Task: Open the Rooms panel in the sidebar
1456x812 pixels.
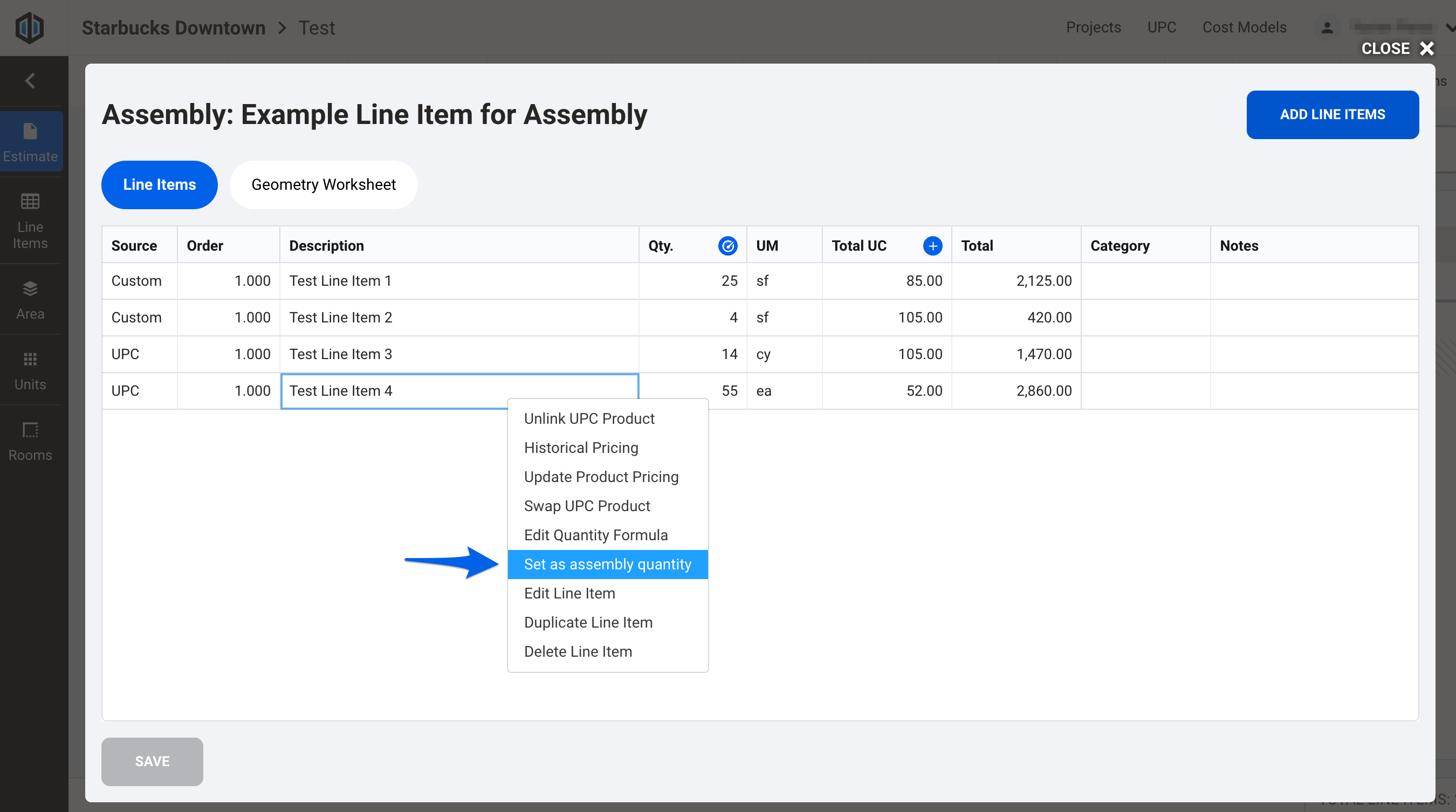Action: click(x=31, y=441)
